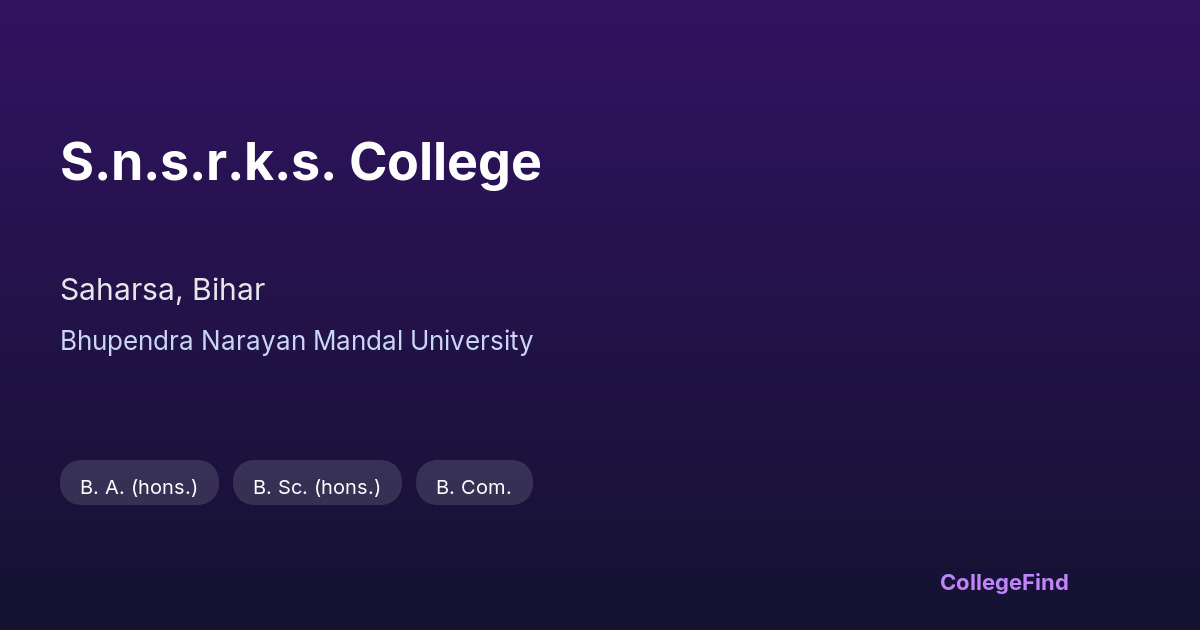Screen dimensions: 1200x630
Task: Select the Saharsa city name
Action: (x=120, y=290)
